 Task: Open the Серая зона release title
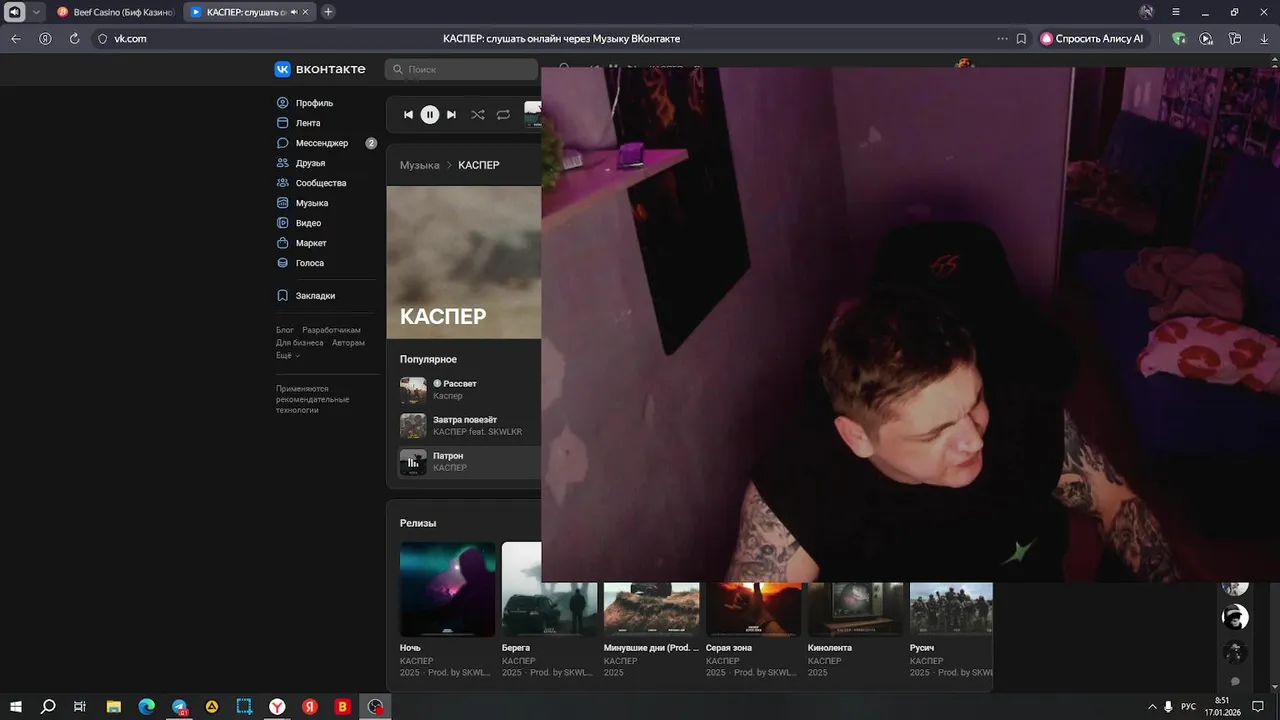tap(729, 648)
